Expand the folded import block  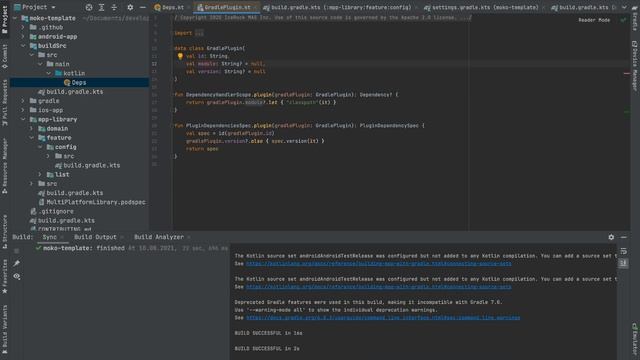pos(199,33)
